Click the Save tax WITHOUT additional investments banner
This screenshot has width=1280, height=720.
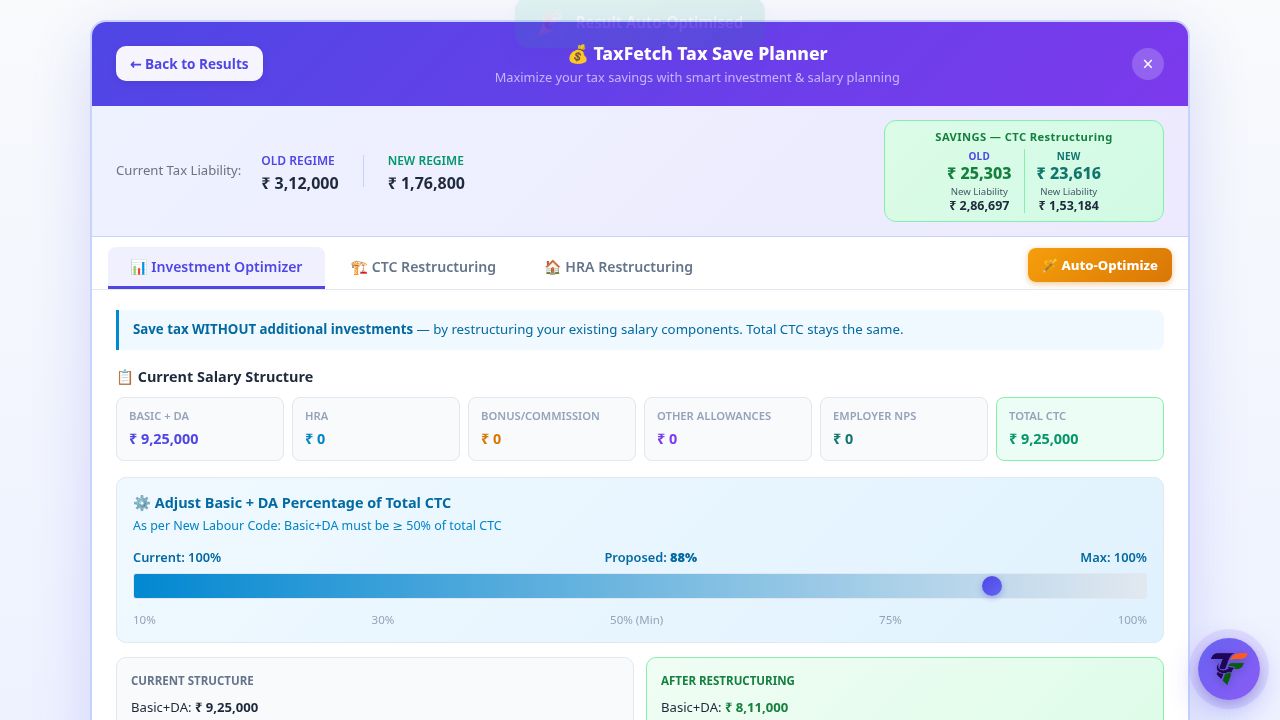click(640, 330)
